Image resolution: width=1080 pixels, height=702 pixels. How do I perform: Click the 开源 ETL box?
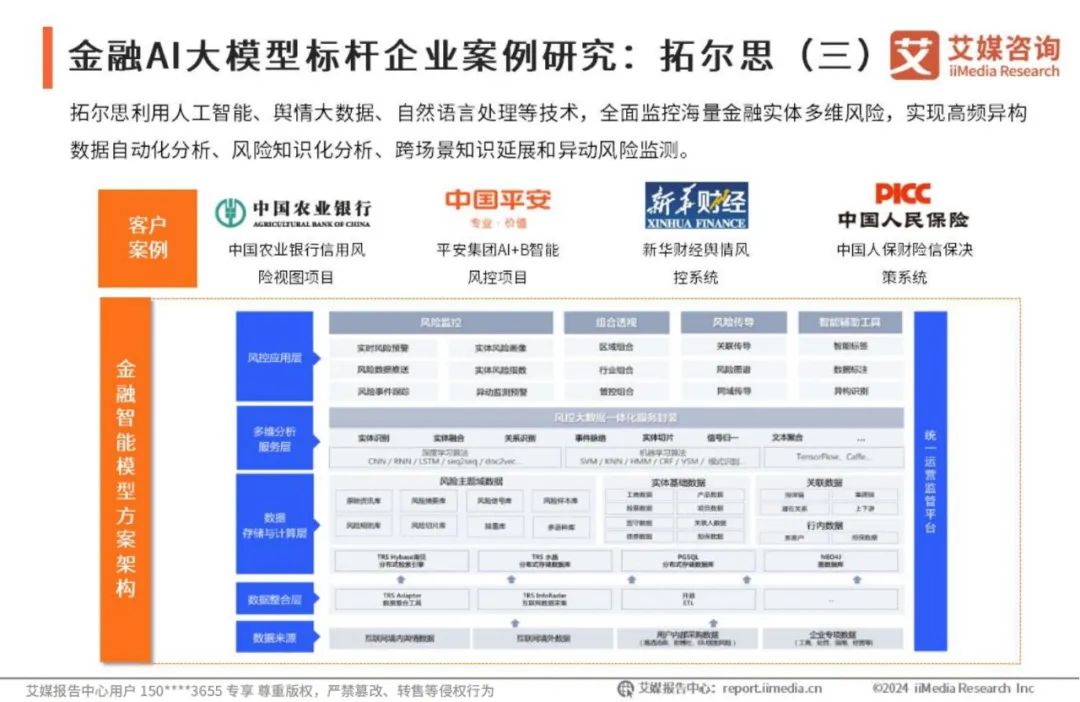pos(688,599)
